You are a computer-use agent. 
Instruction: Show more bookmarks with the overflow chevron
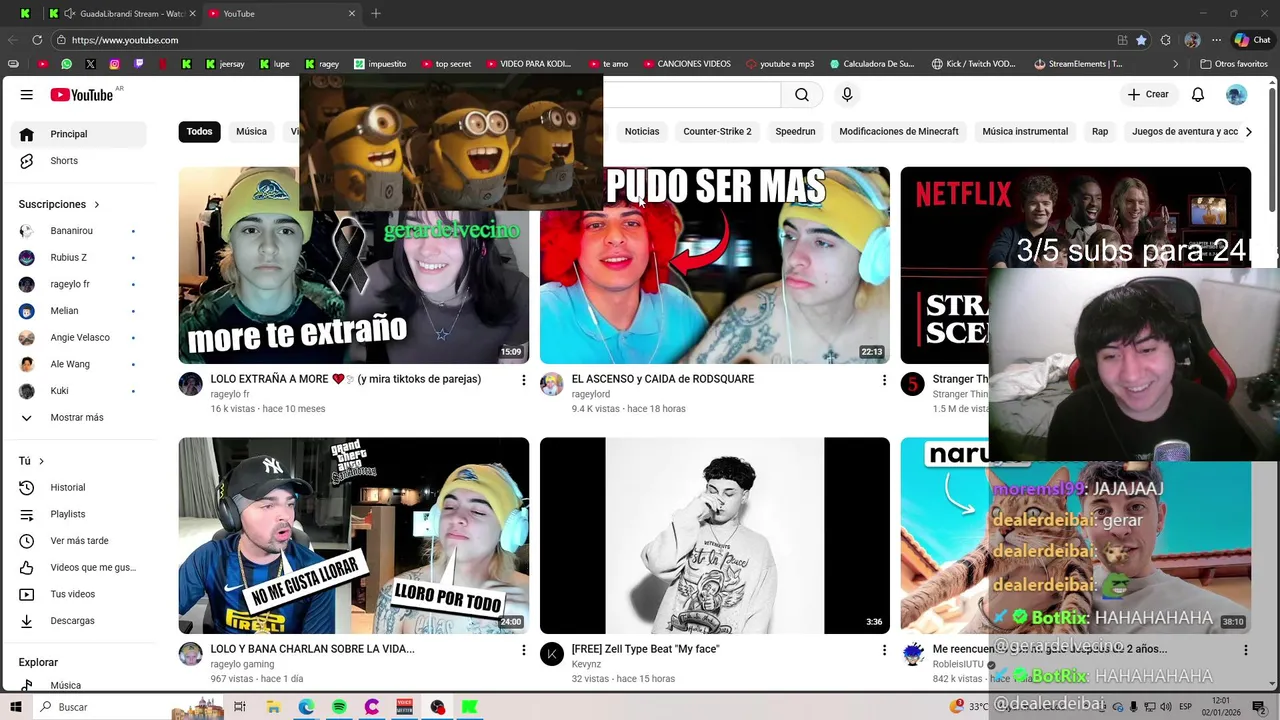(x=1176, y=64)
